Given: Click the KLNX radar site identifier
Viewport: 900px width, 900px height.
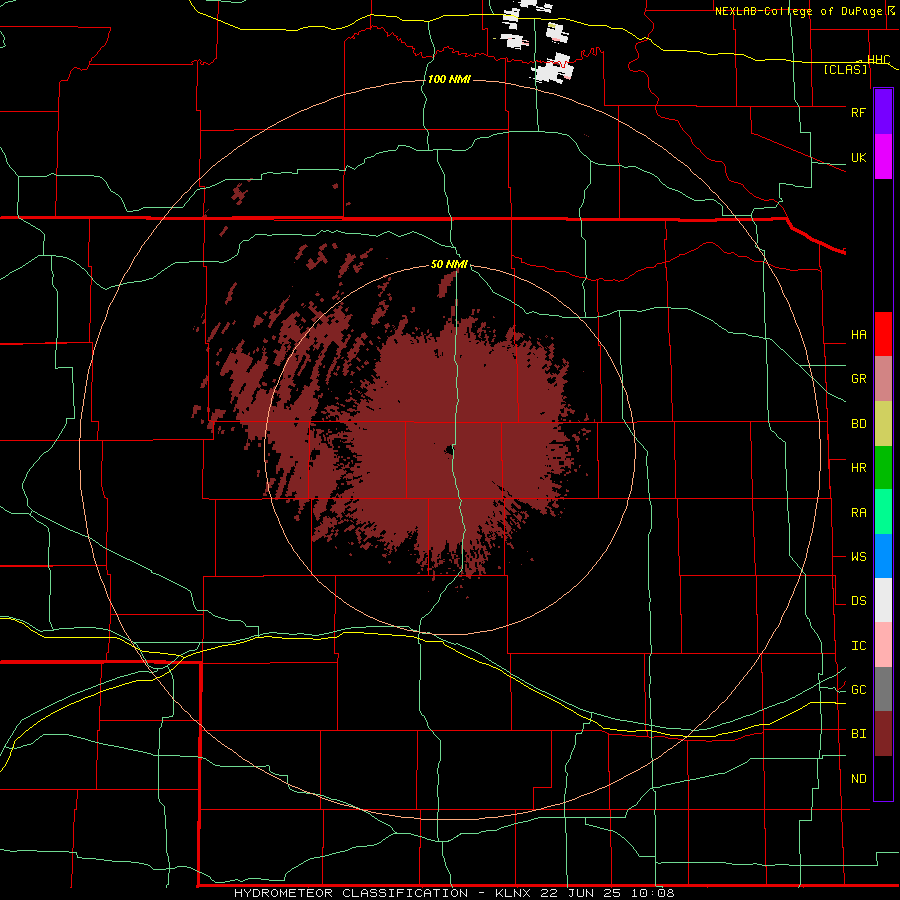Looking at the screenshot, I should pyautogui.click(x=513, y=893).
